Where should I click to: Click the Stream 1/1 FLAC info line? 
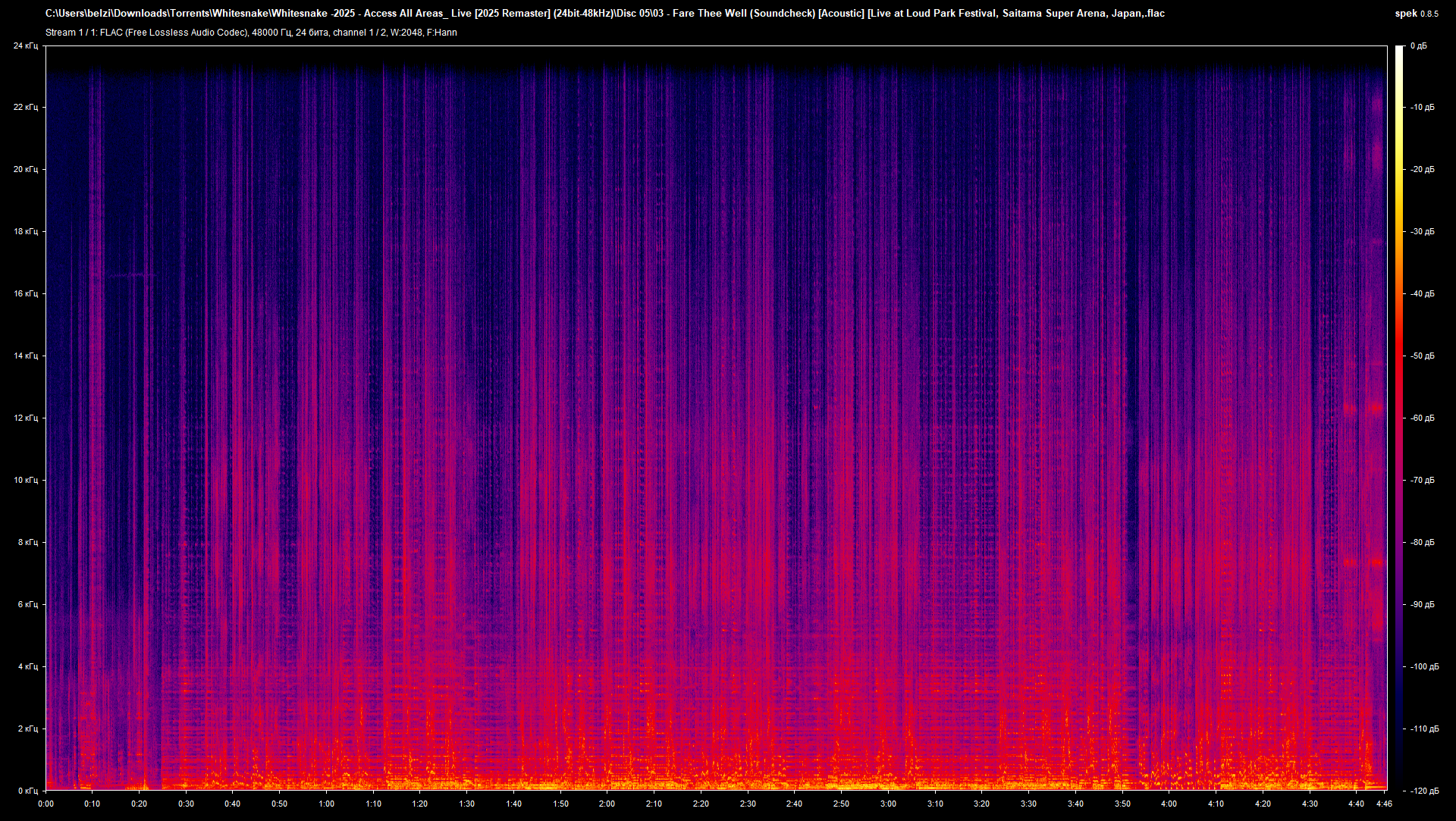(251, 33)
